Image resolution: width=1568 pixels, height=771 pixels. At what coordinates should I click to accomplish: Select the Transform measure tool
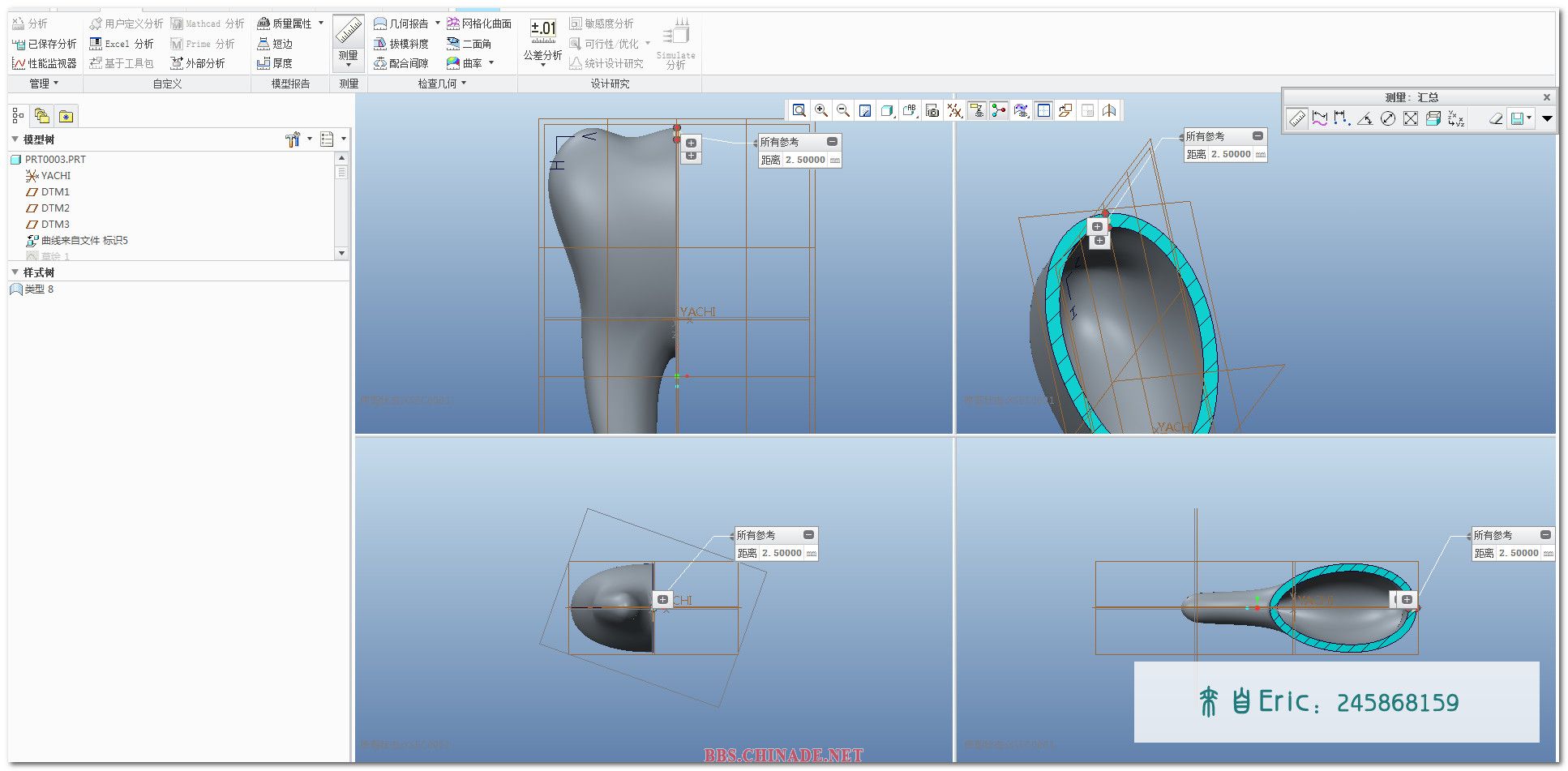click(1456, 118)
